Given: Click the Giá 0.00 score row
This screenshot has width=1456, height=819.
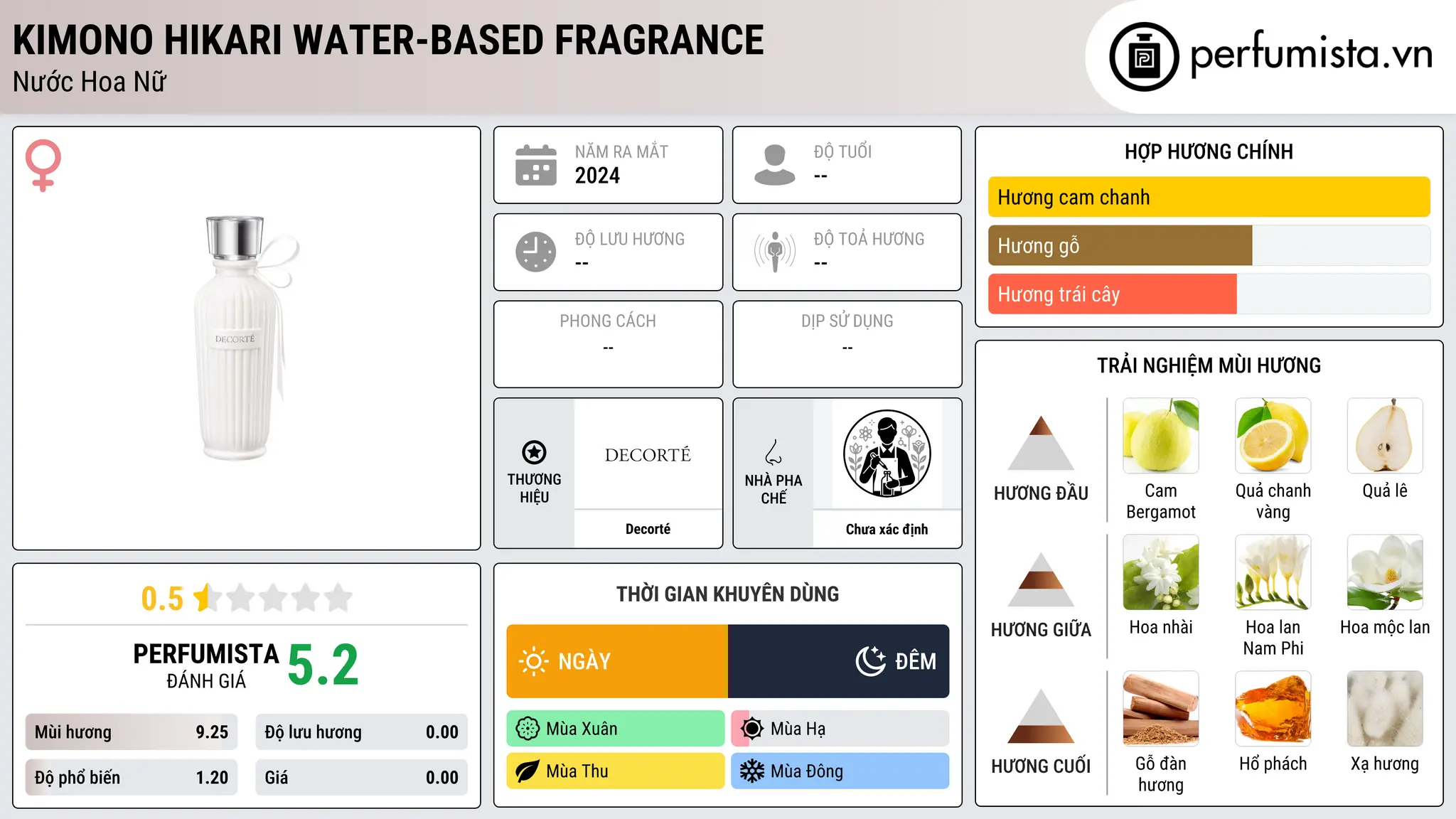Looking at the screenshot, I should coord(361,778).
